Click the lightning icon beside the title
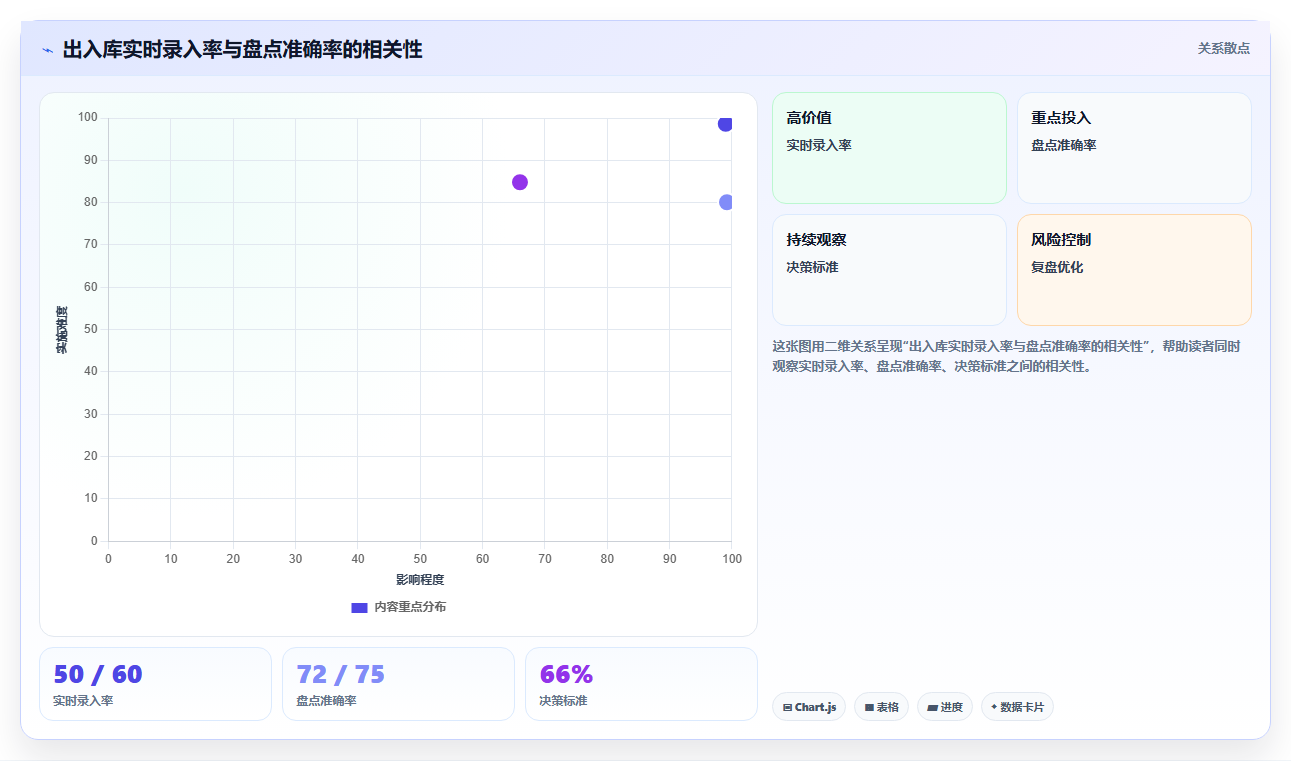 [x=47, y=50]
